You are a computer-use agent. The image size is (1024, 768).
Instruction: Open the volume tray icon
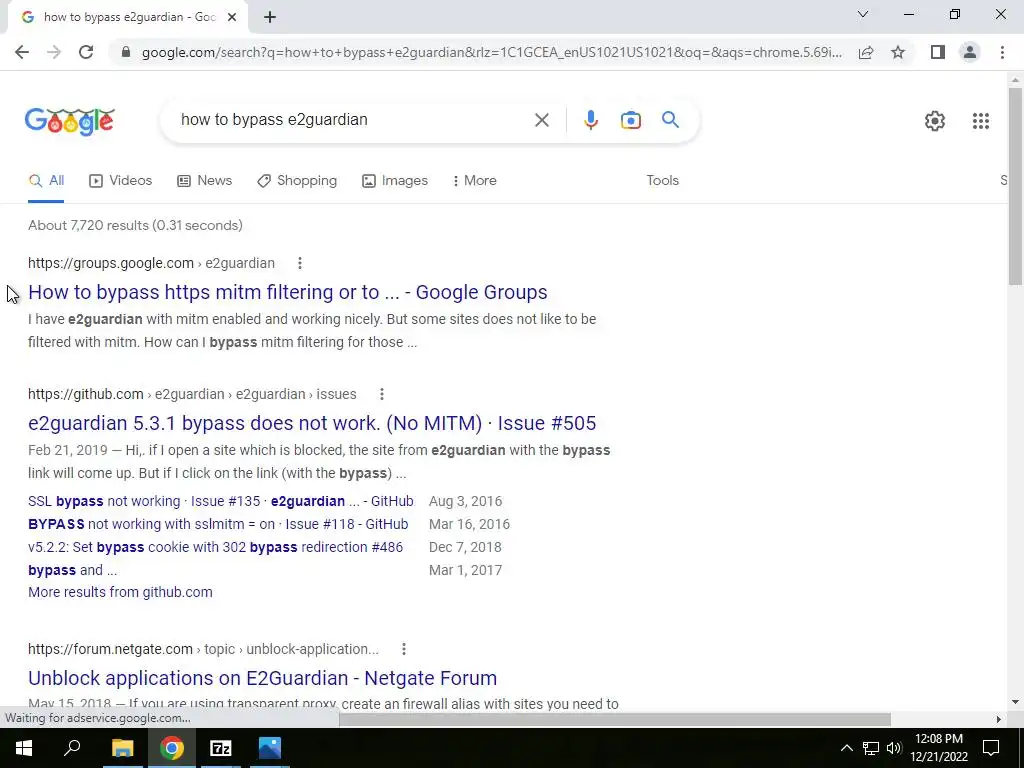point(894,748)
